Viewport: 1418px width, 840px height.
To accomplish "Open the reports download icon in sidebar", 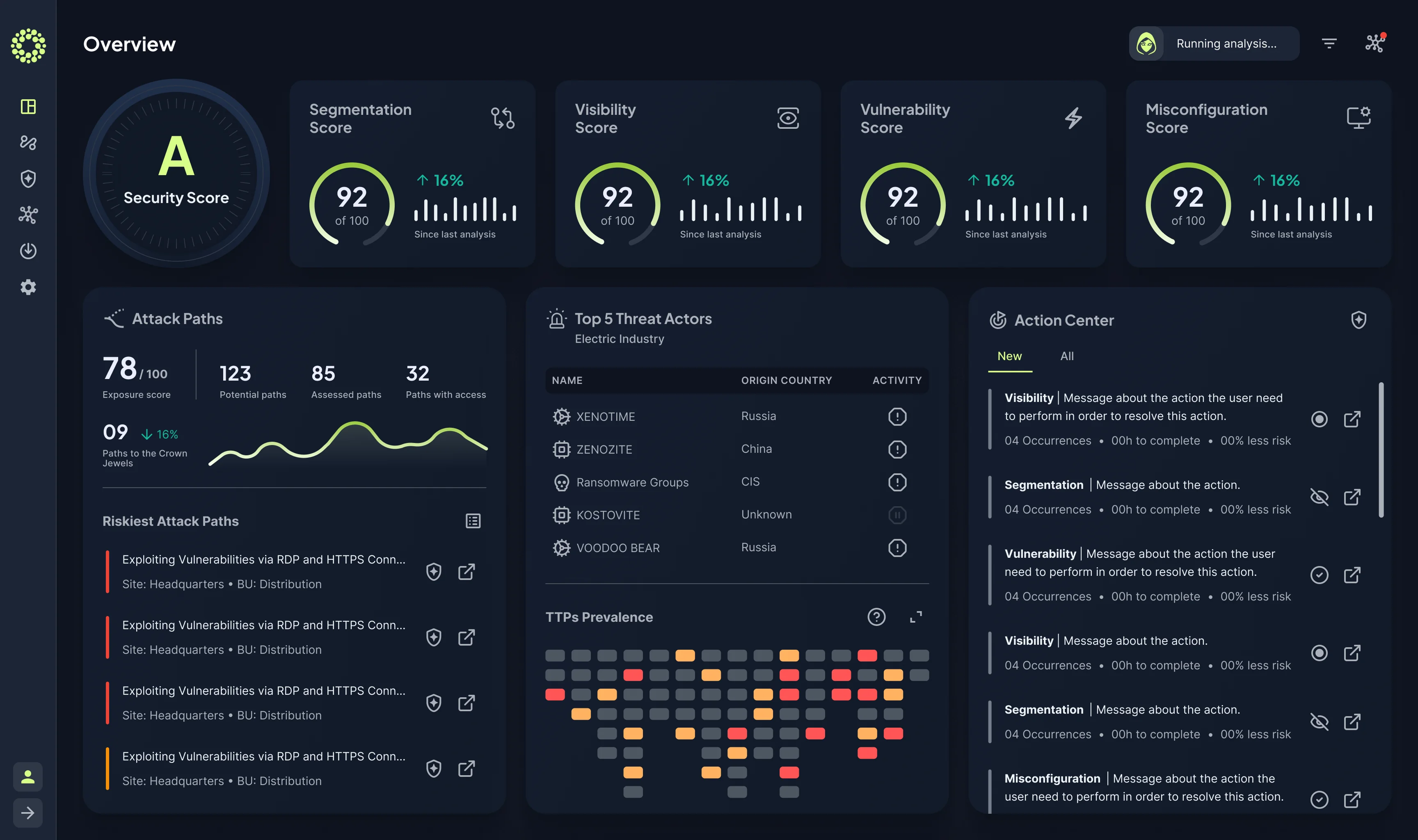I will pyautogui.click(x=28, y=251).
